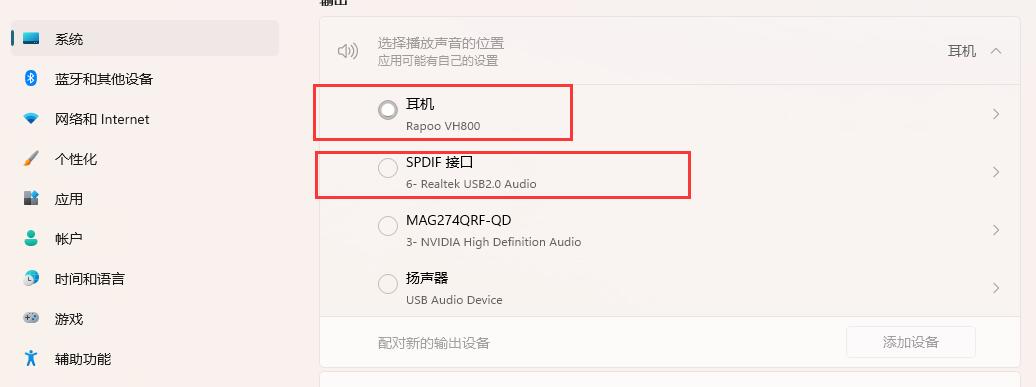This screenshot has height=387, width=1036.
Task: Click the 添加设备 button
Action: click(910, 342)
